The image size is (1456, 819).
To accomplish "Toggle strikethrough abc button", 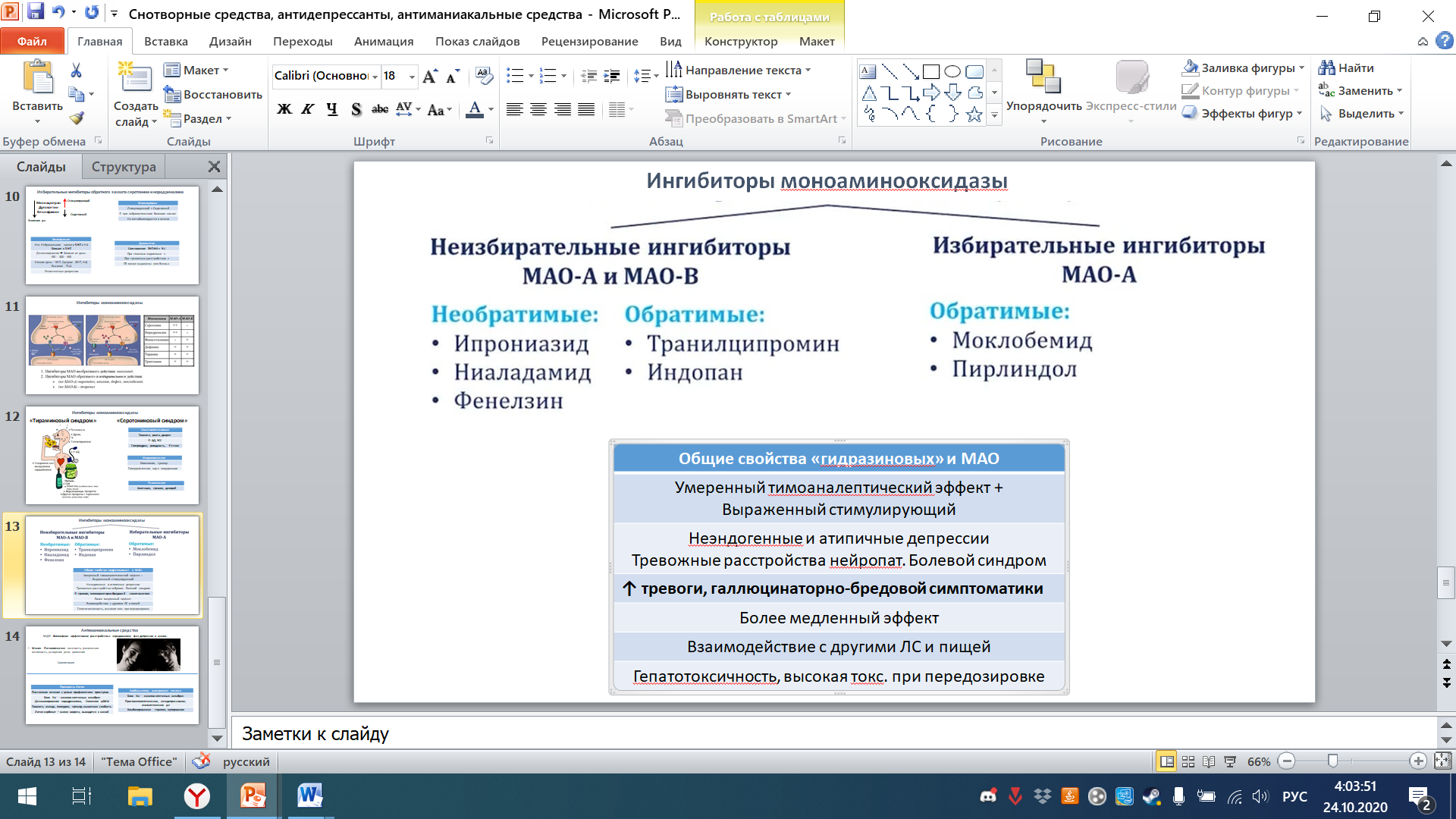I will point(380,109).
